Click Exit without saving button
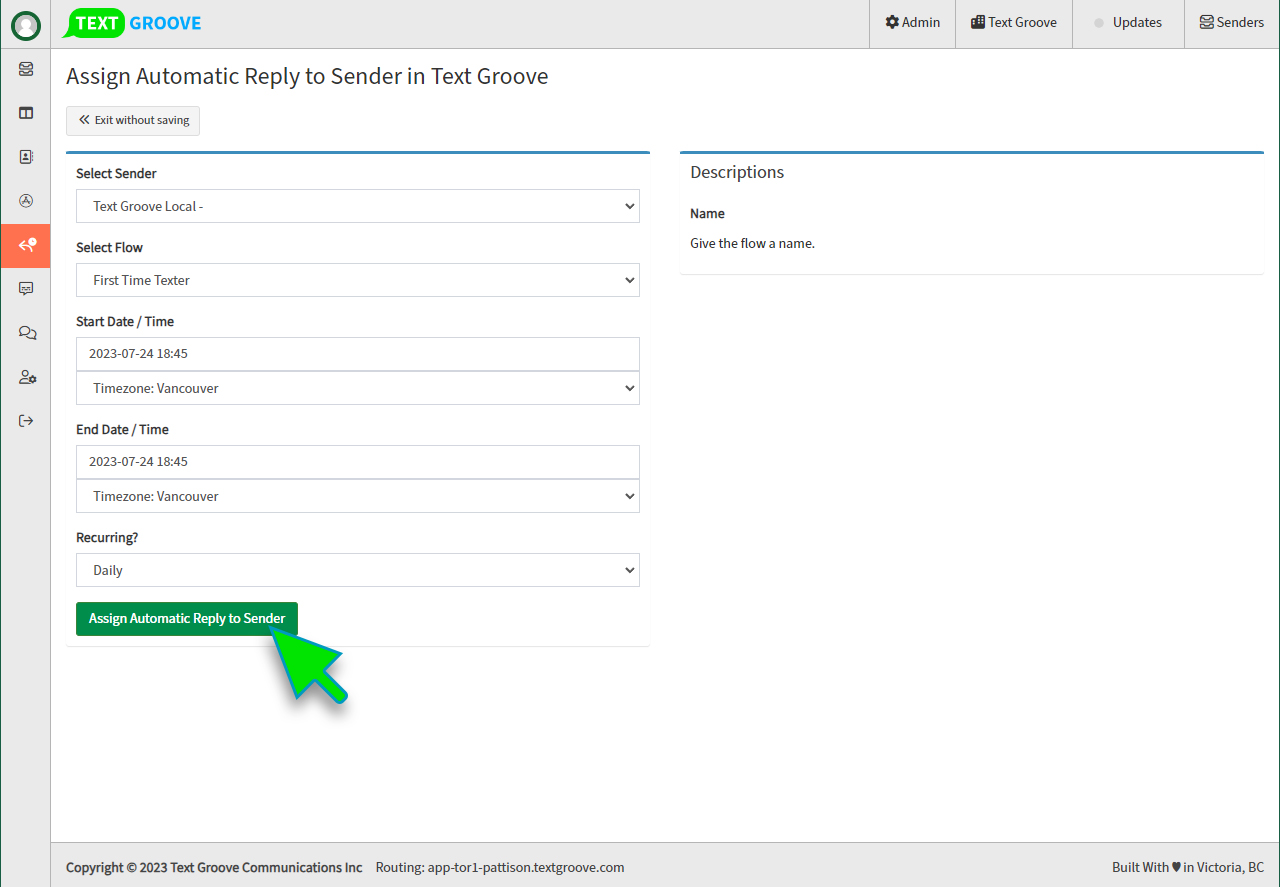Screen dimensions: 1280x887 point(133,120)
